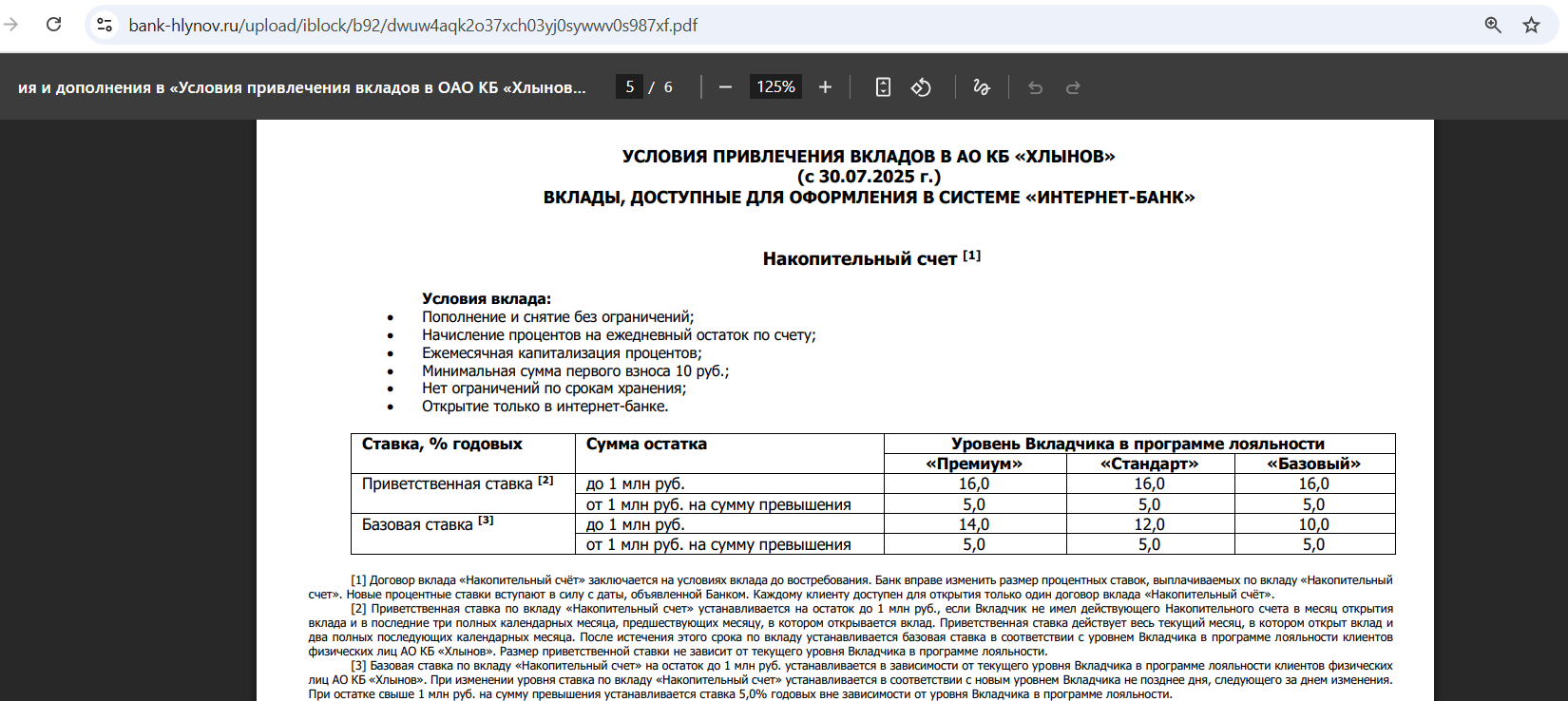Click the «Премиум» column header
This screenshot has width=1568, height=701.
coord(974,464)
